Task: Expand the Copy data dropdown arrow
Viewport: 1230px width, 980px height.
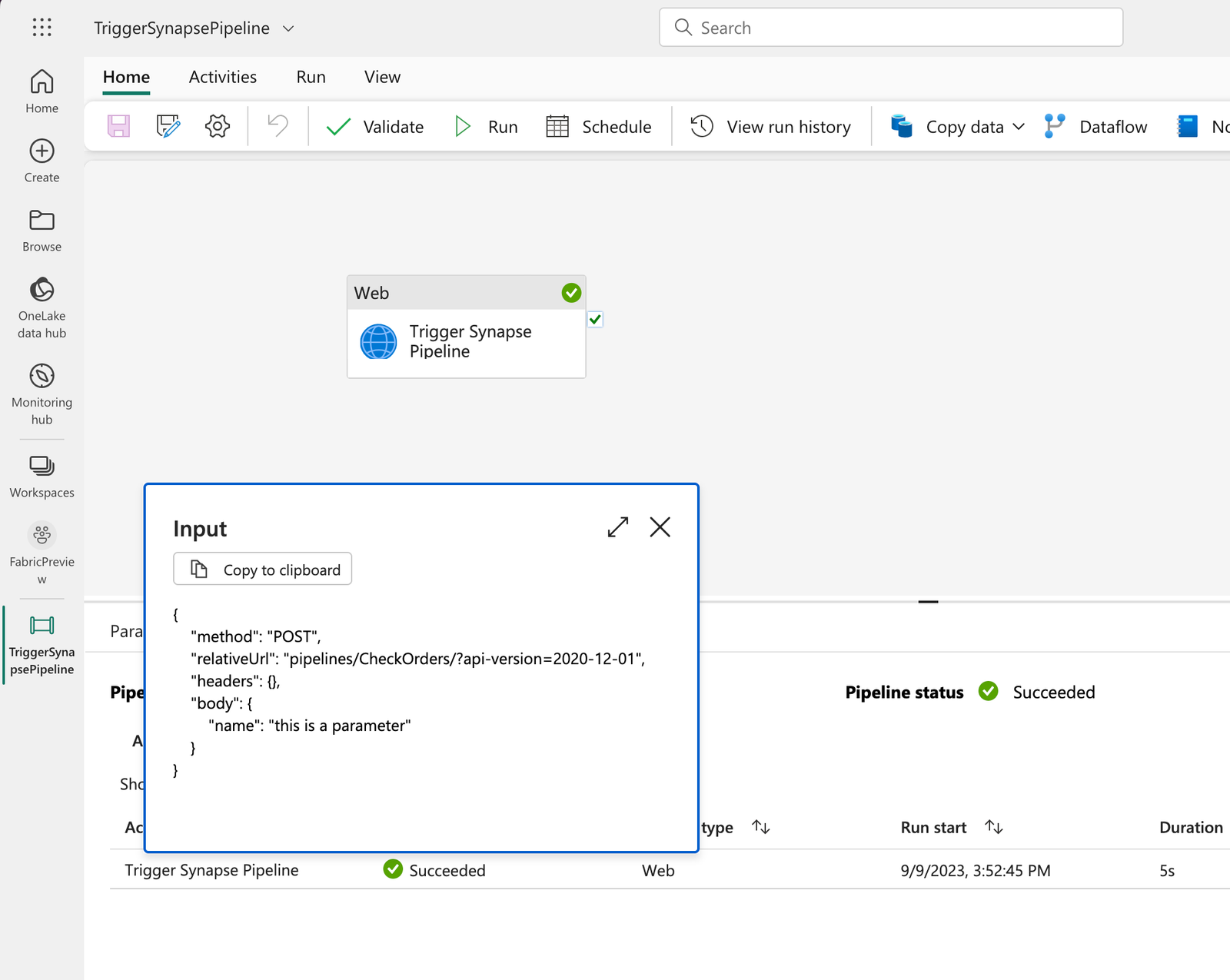Action: [x=1021, y=126]
